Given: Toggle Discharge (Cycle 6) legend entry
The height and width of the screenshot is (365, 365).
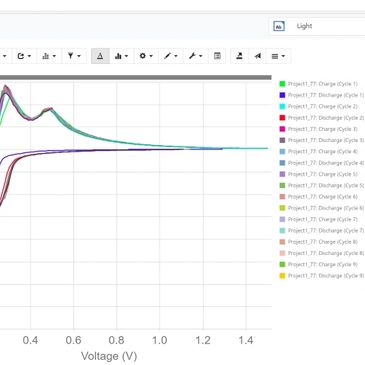Looking at the screenshot, I should click(x=321, y=208).
